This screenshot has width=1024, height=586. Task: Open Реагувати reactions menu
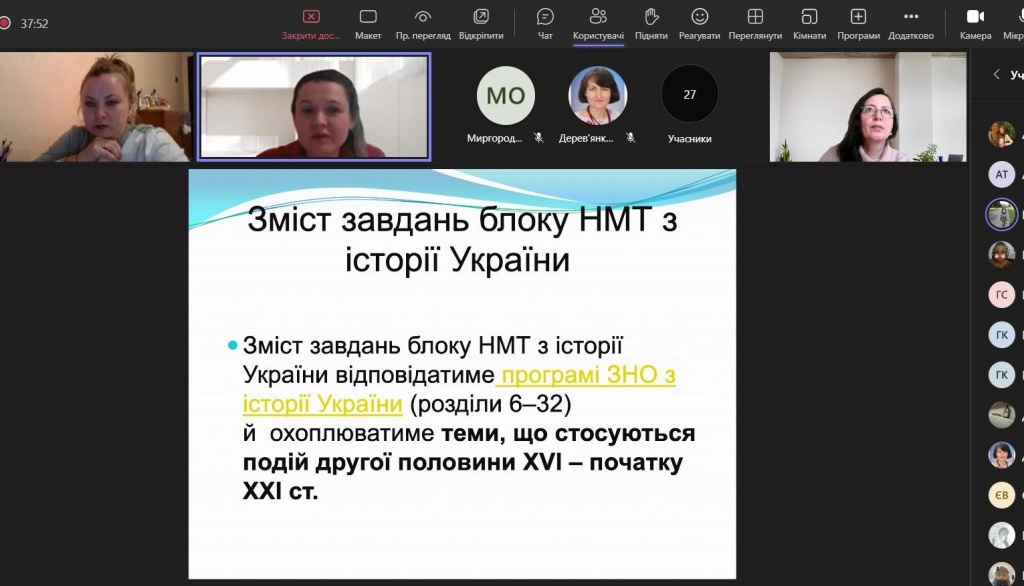coord(699,24)
